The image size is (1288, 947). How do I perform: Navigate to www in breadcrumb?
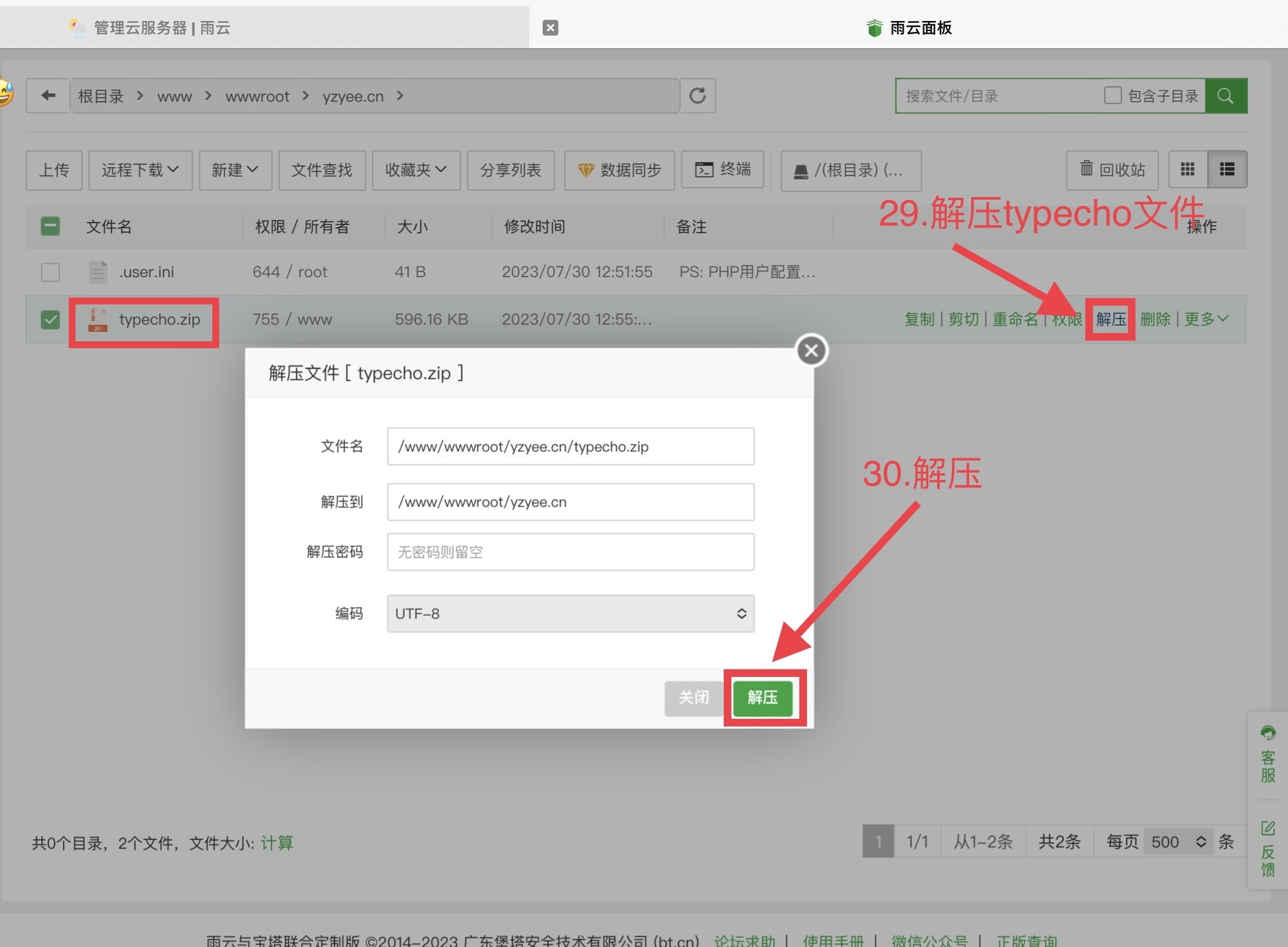click(174, 97)
